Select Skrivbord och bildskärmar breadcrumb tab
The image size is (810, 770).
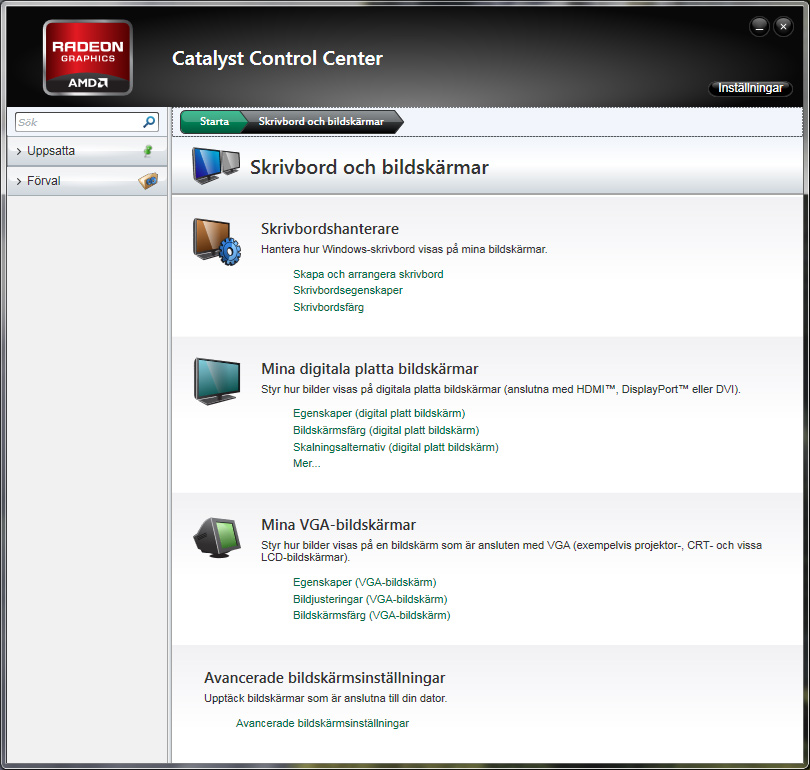[x=320, y=122]
